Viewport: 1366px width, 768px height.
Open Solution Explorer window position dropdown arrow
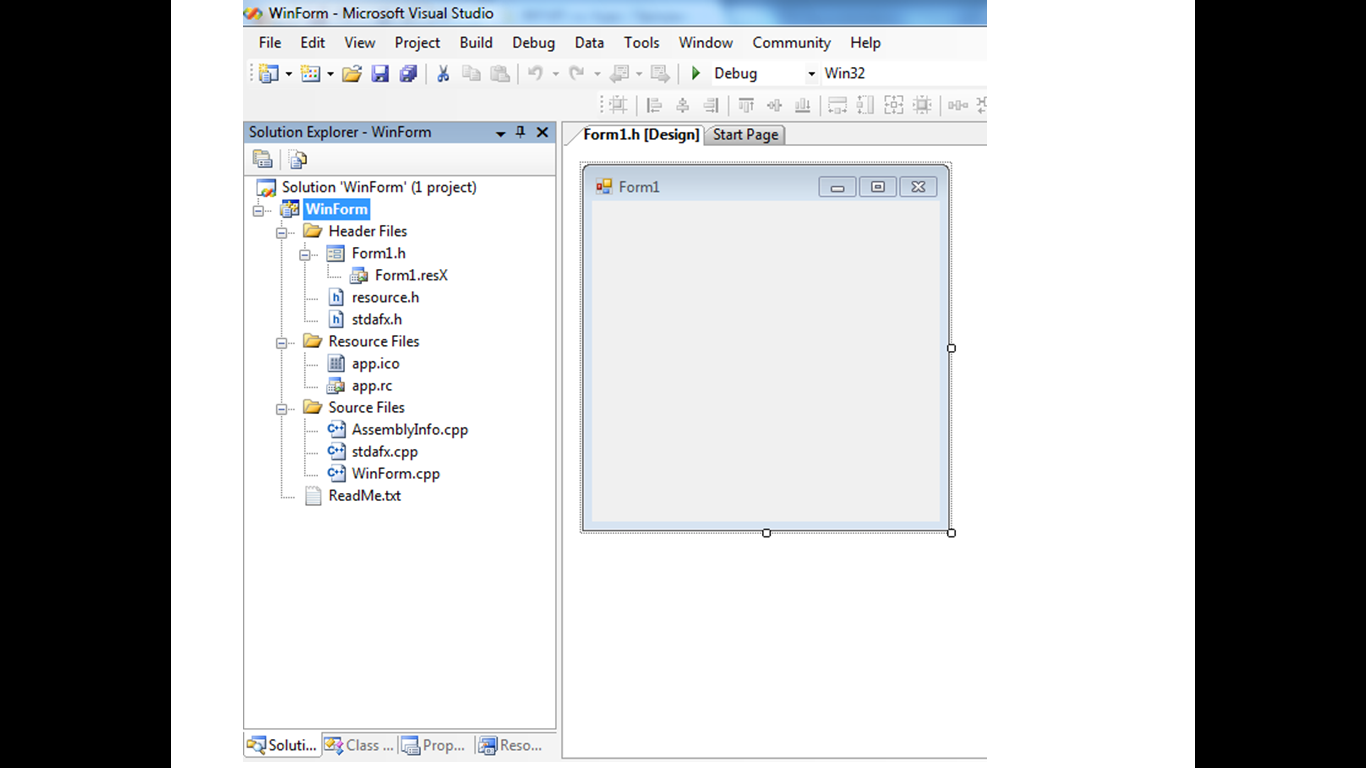500,133
